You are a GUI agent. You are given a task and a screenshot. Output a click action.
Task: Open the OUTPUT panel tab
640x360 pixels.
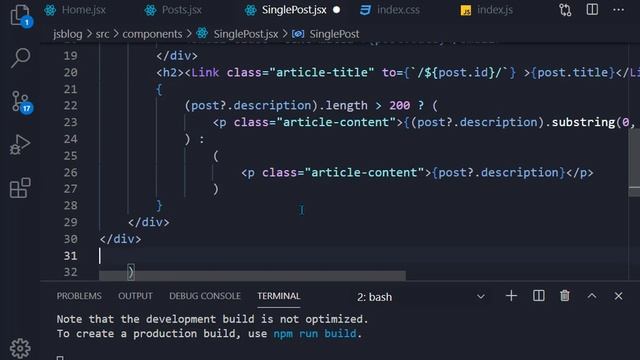coord(135,296)
